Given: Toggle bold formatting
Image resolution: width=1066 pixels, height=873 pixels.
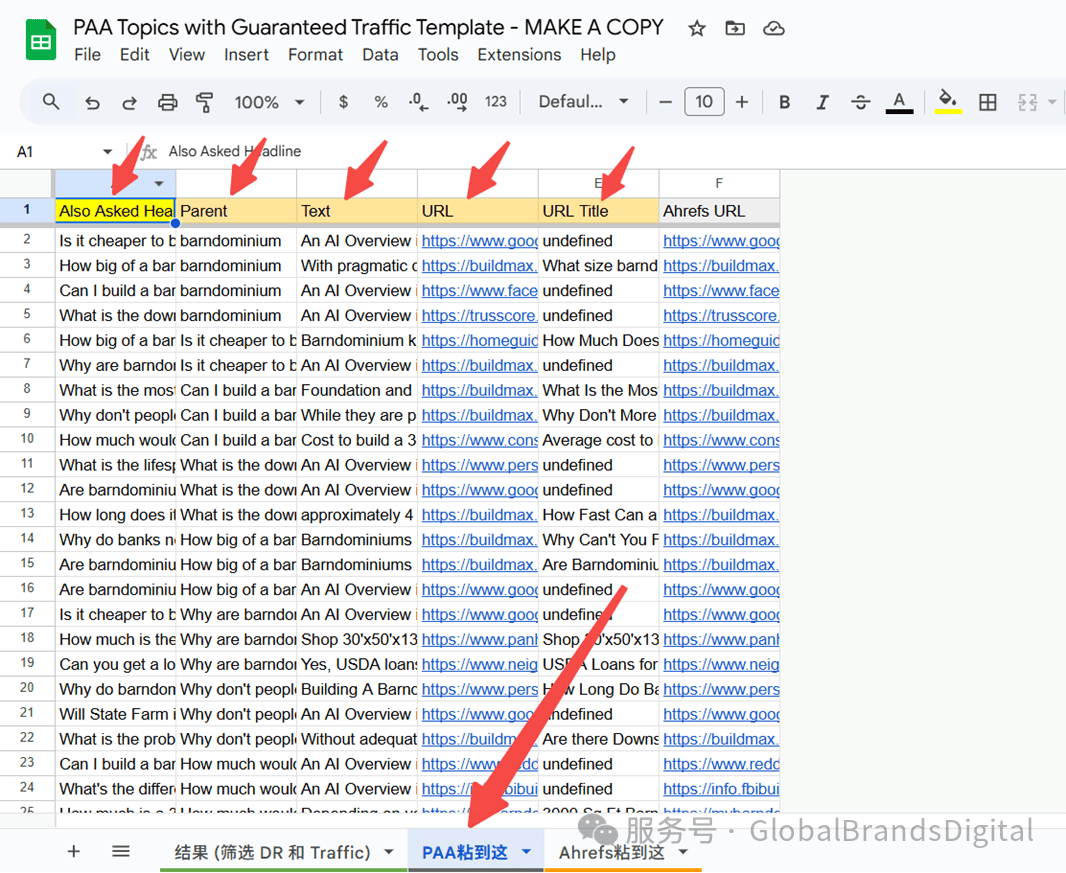Looking at the screenshot, I should click(785, 102).
